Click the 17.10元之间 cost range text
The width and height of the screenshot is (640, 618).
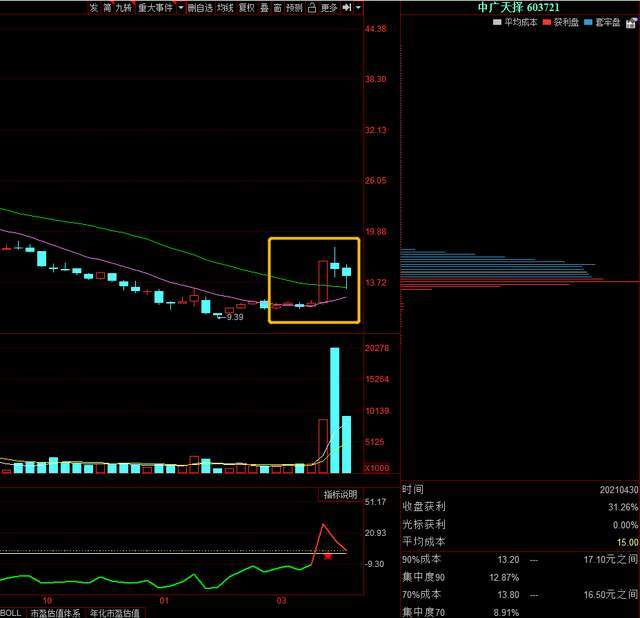click(x=611, y=560)
